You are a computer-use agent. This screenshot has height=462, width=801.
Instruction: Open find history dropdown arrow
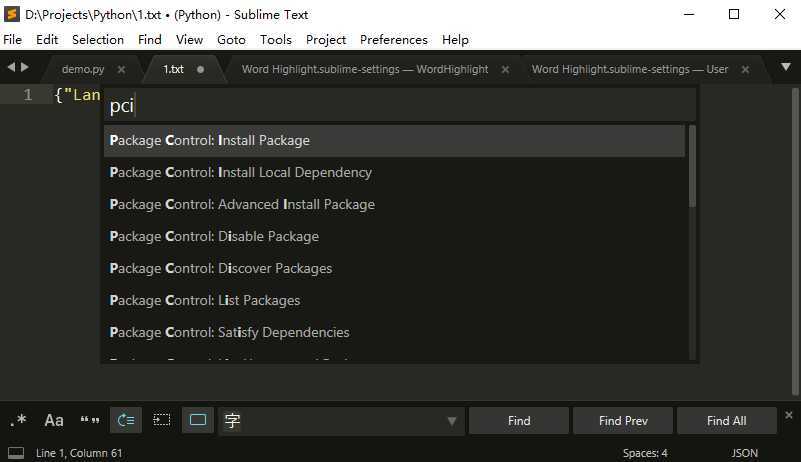coord(452,421)
